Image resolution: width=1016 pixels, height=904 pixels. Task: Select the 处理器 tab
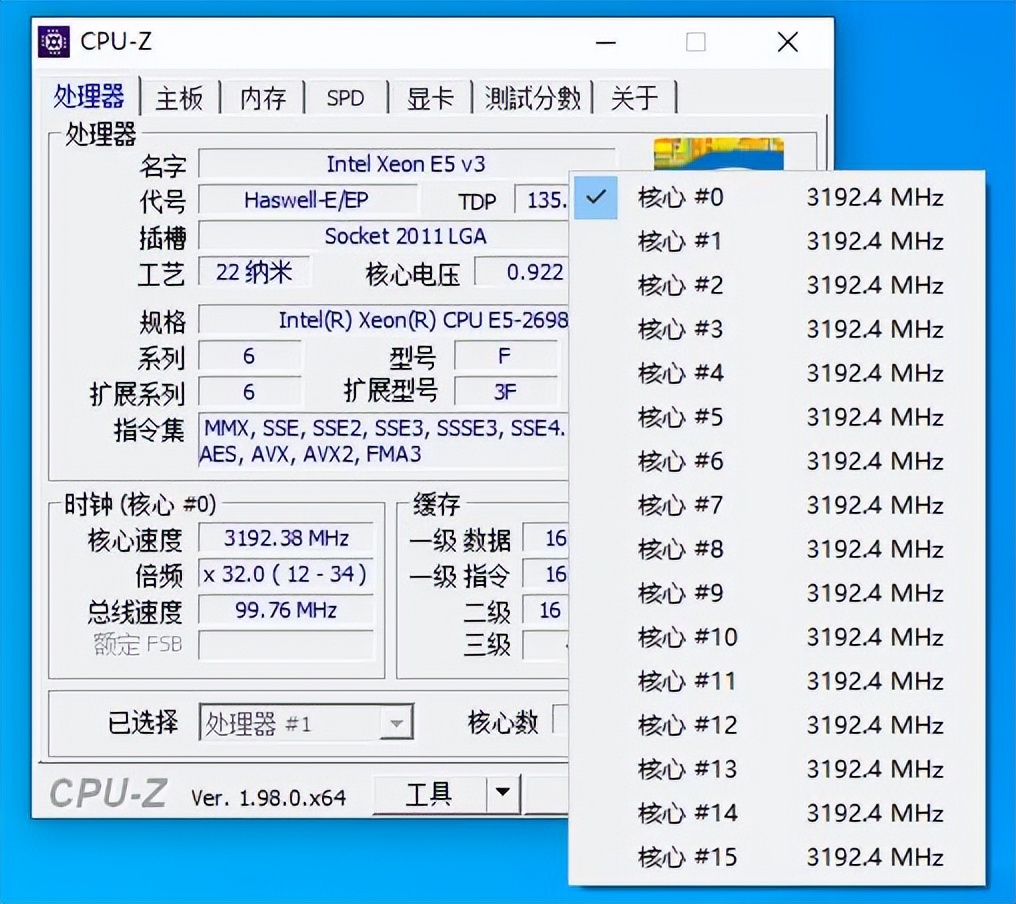point(91,97)
